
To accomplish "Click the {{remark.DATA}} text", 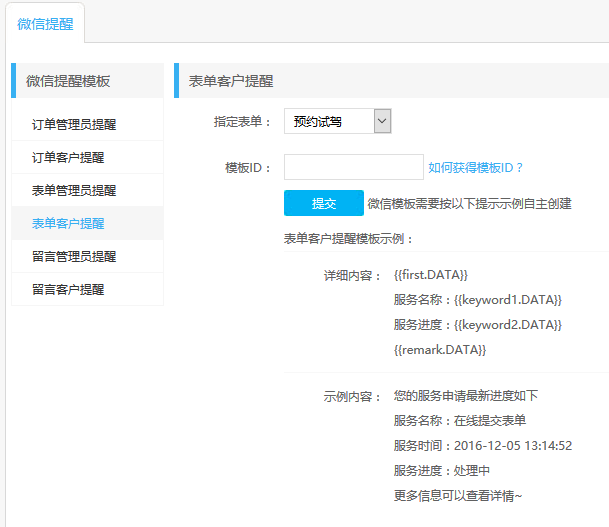I will click(x=440, y=350).
